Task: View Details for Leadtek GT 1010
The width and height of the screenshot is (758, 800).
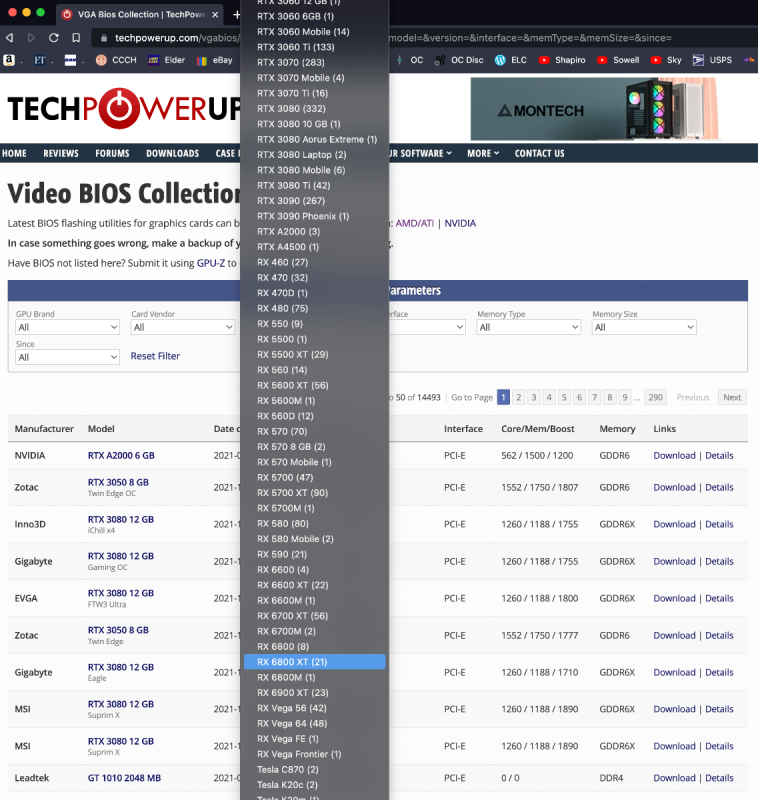Action: pyautogui.click(x=719, y=778)
